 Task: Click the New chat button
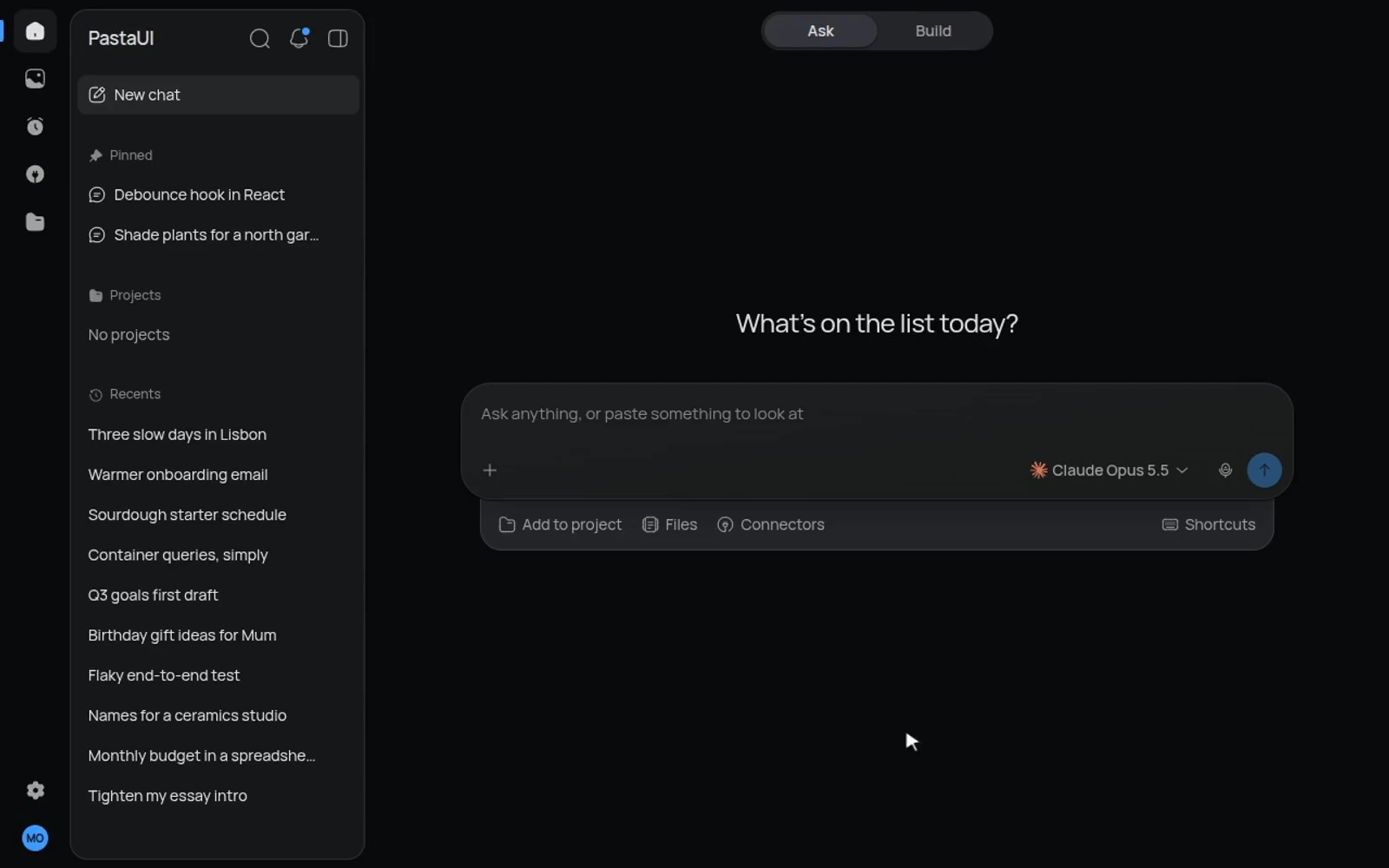click(218, 95)
